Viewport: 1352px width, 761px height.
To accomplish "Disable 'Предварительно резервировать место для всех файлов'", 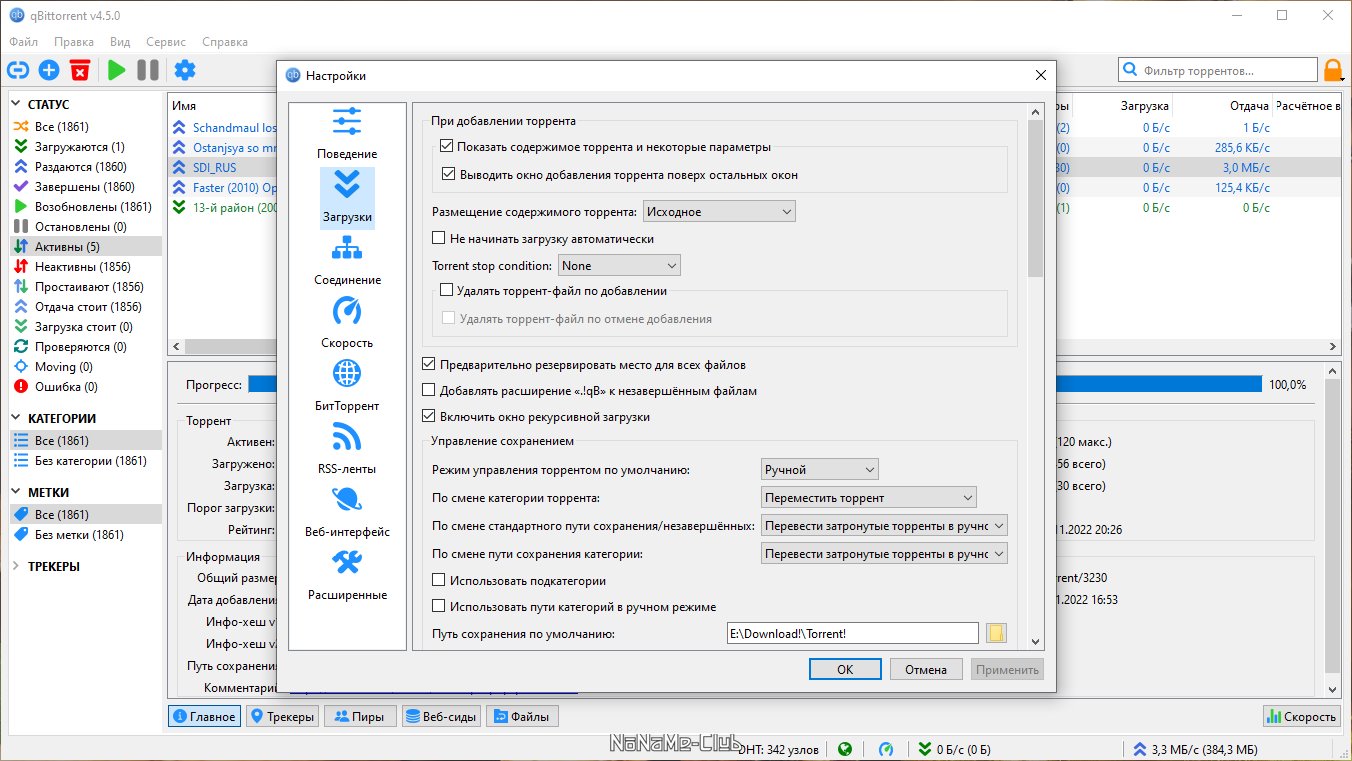I will pos(430,365).
